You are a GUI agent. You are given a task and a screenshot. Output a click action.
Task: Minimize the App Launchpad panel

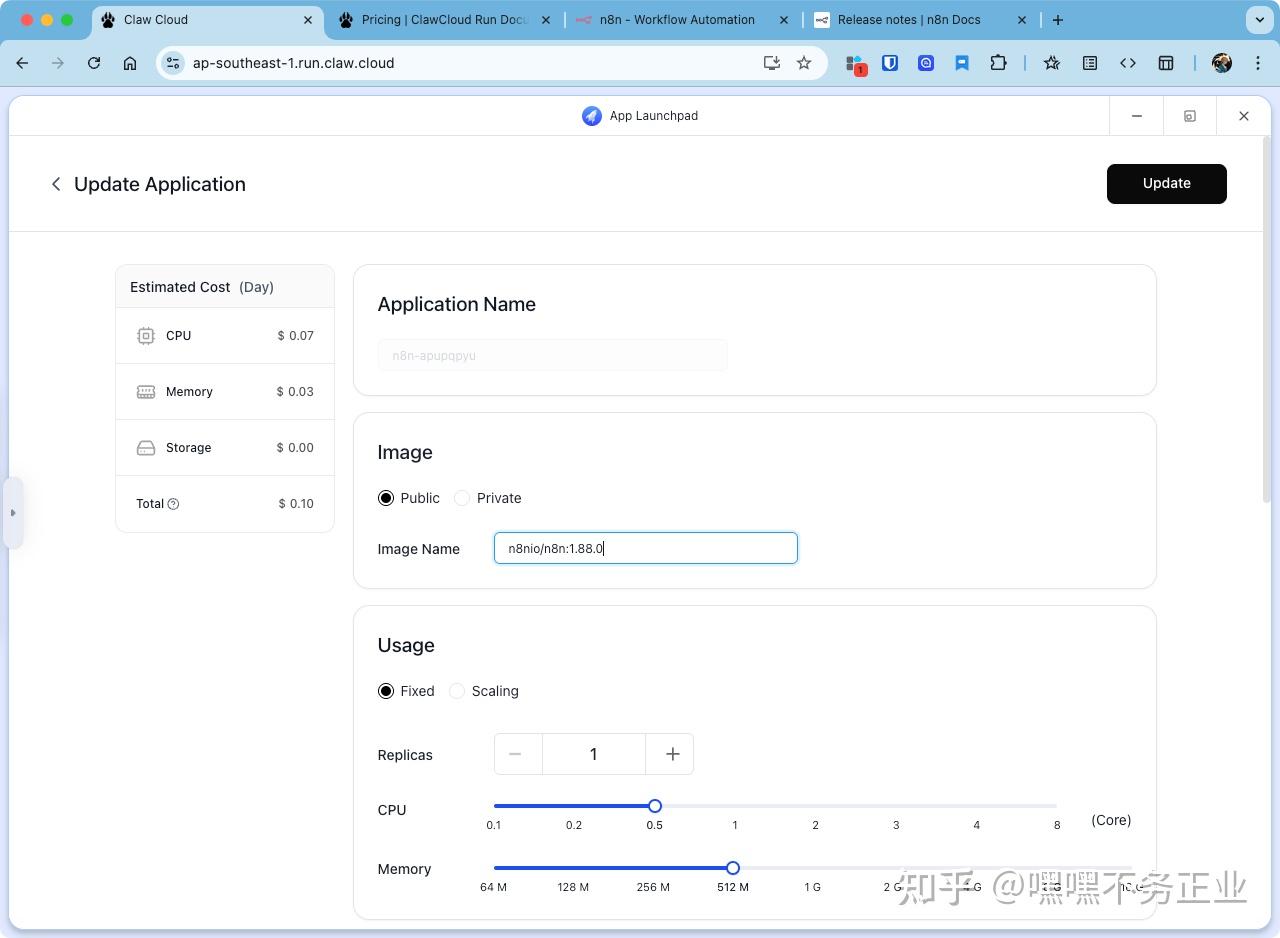(x=1137, y=116)
